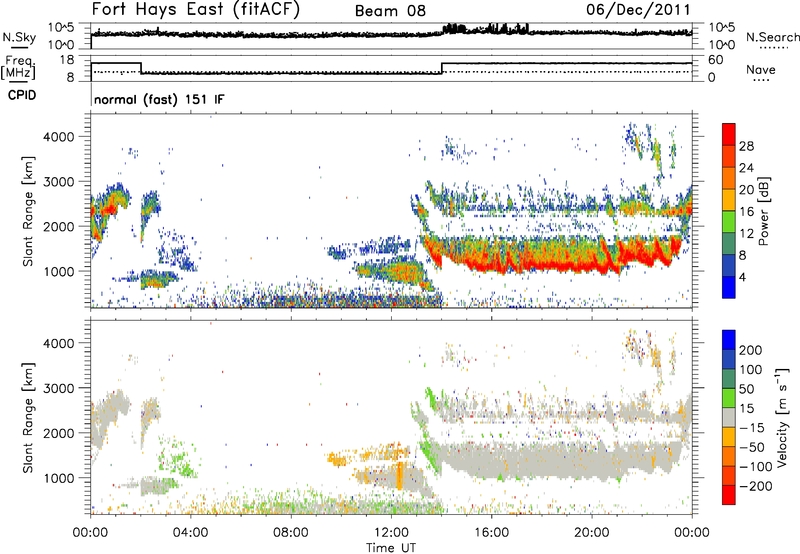
Task: Click the "Nave" legend label
Action: point(761,69)
